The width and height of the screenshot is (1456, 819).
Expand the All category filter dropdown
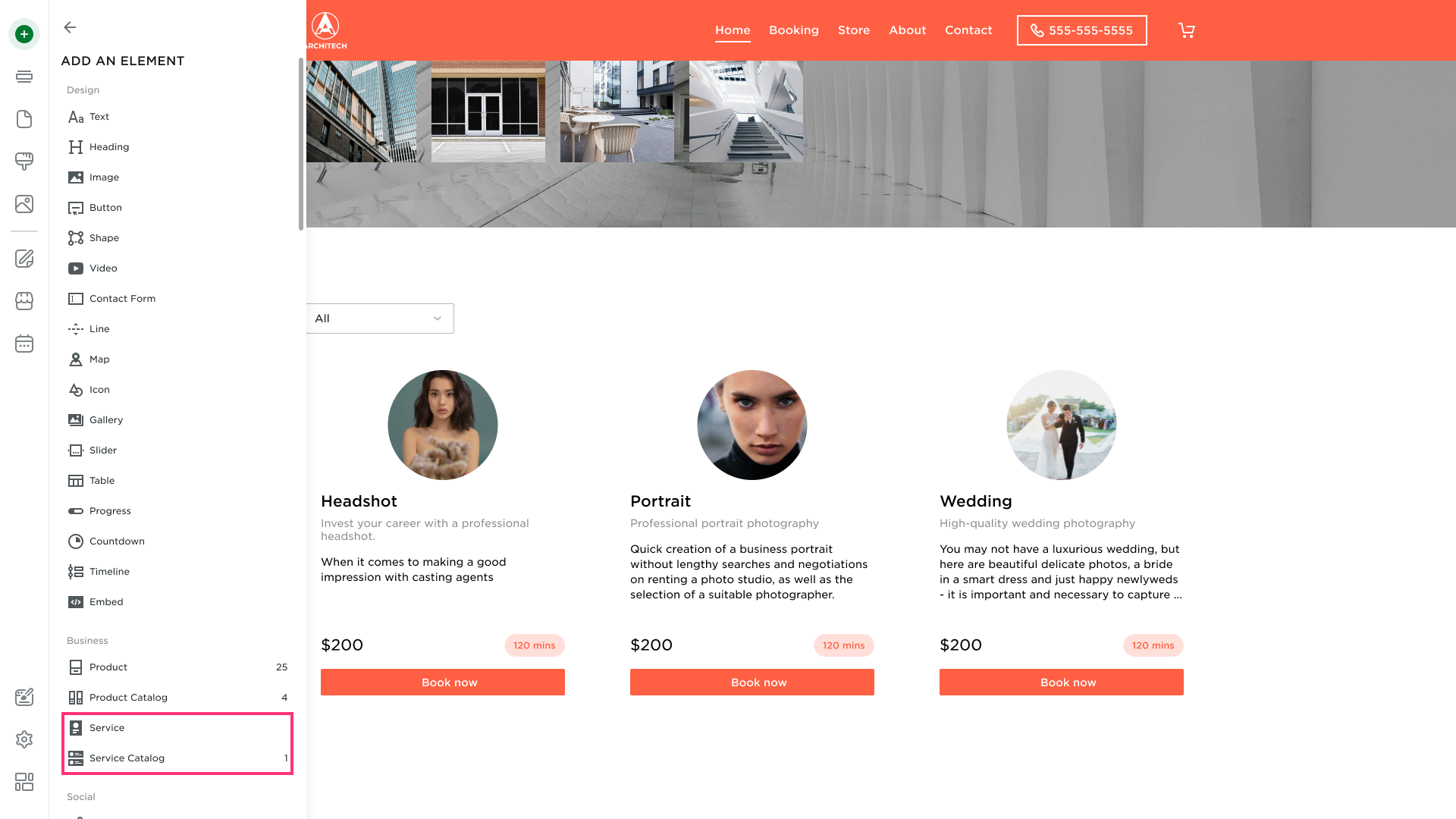coord(380,318)
